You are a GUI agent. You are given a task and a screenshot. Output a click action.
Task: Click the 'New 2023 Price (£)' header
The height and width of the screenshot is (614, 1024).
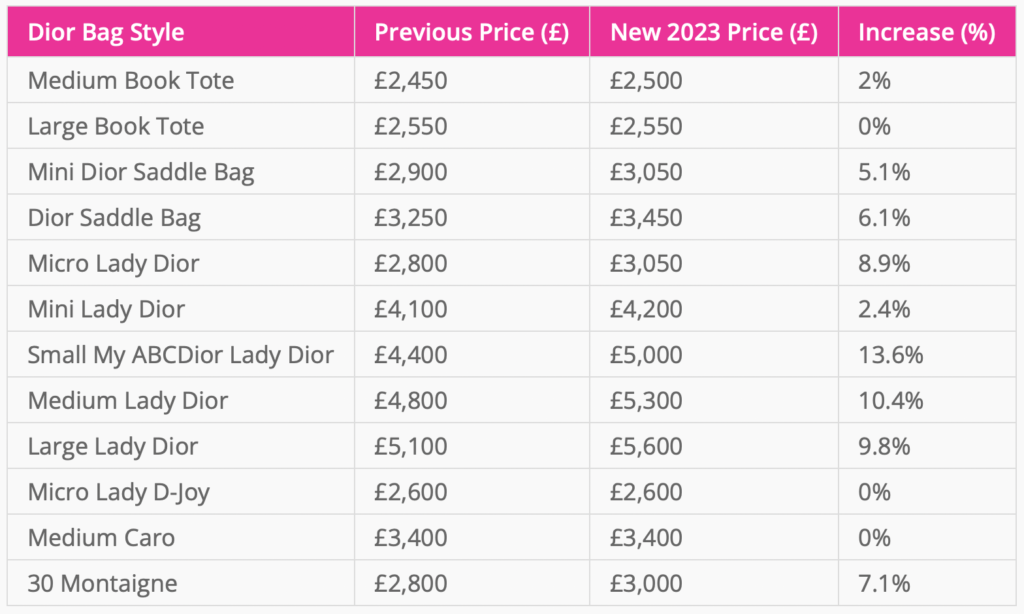tap(714, 32)
